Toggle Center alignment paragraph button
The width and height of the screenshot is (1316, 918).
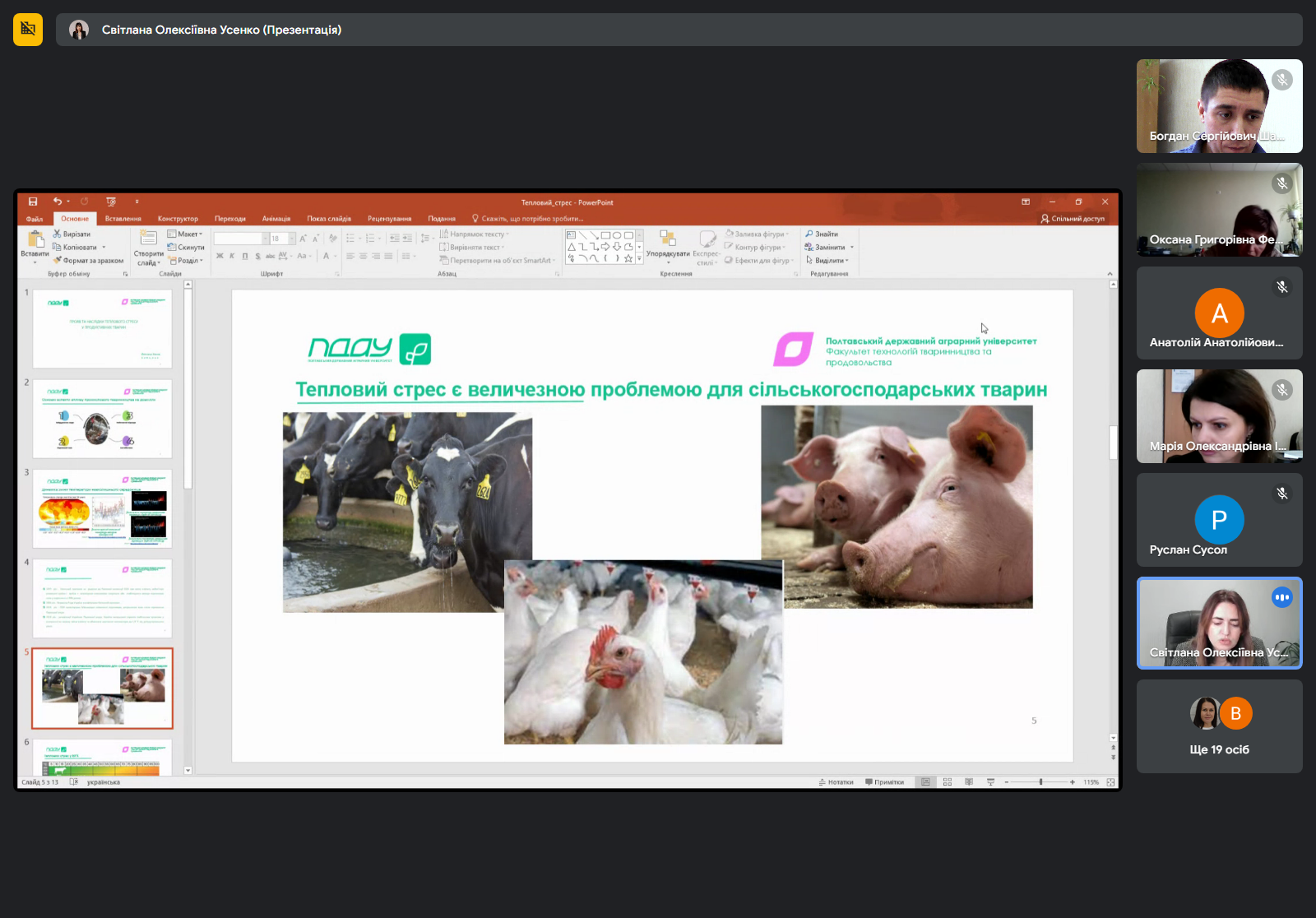[363, 256]
